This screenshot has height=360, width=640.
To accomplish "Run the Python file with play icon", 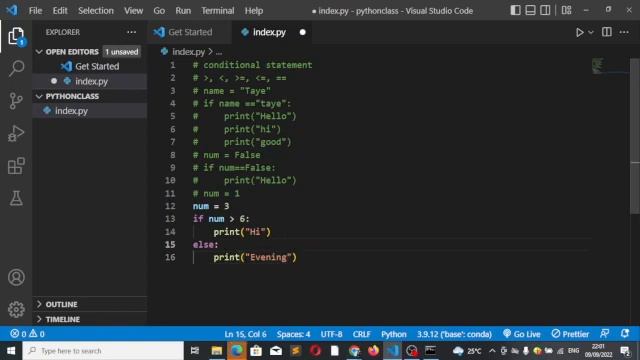I will [x=579, y=32].
